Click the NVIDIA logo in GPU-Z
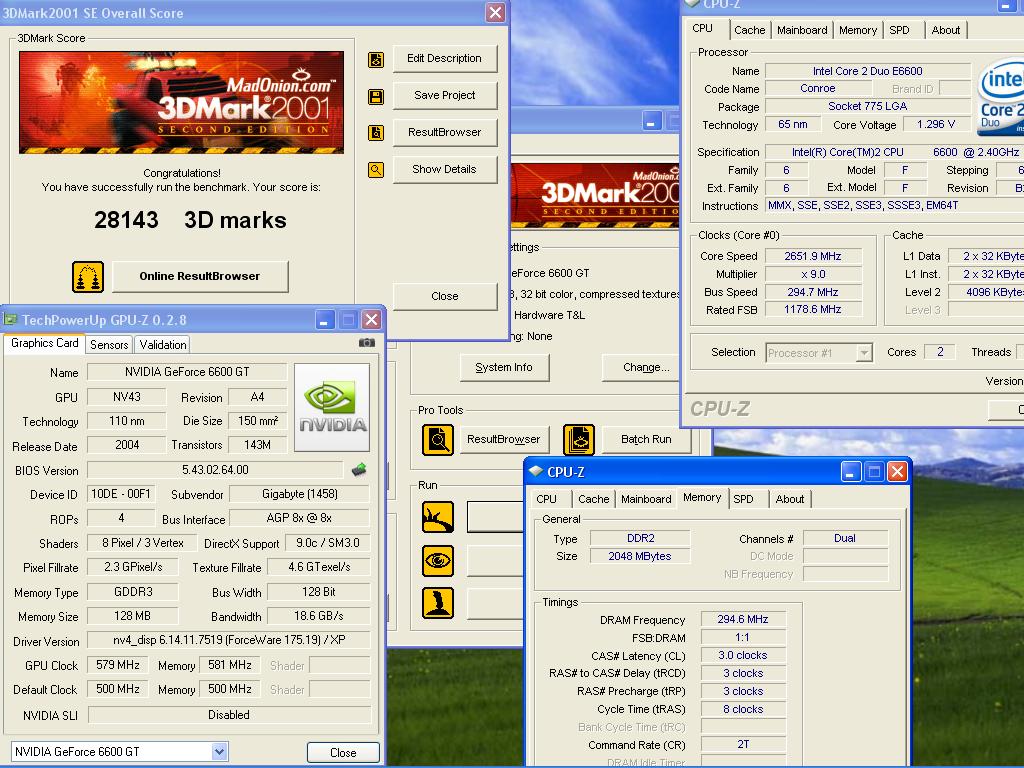This screenshot has height=768, width=1024. pos(332,408)
